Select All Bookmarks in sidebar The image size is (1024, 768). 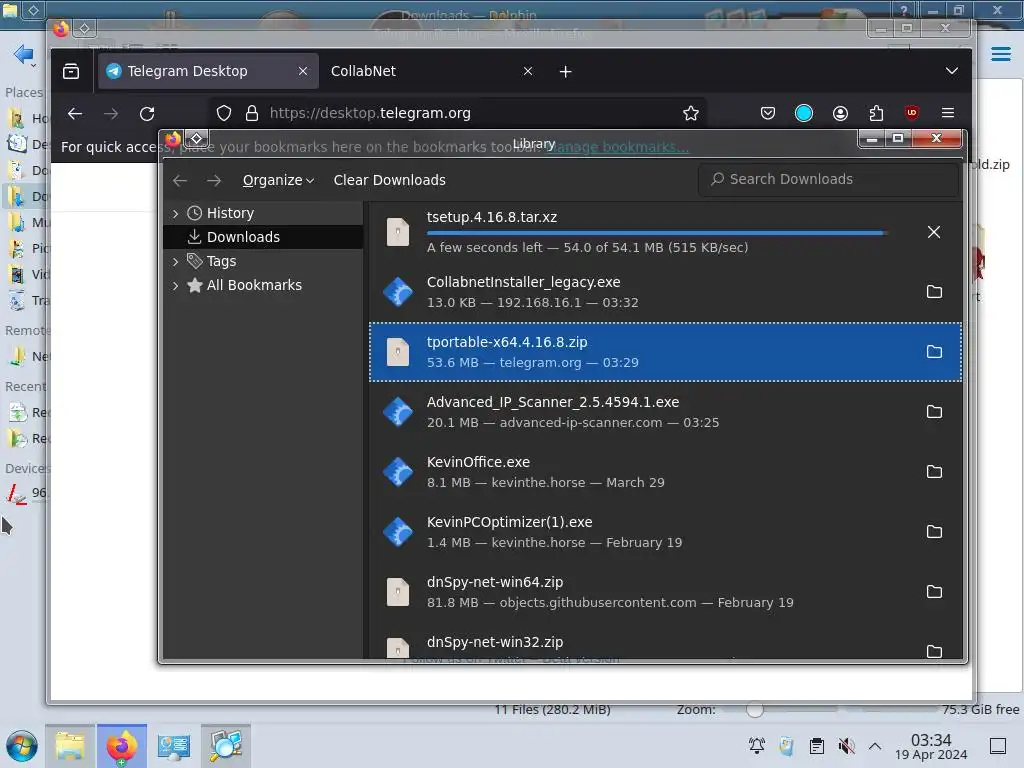coord(263,285)
